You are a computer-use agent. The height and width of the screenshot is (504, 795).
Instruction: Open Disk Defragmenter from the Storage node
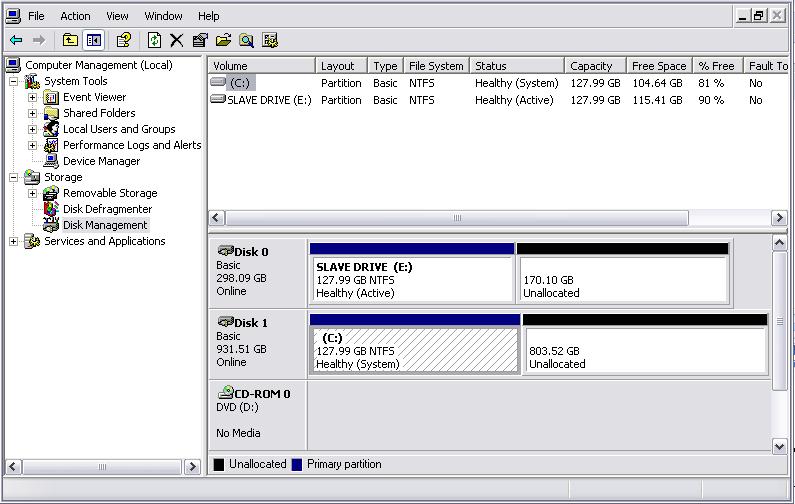107,209
